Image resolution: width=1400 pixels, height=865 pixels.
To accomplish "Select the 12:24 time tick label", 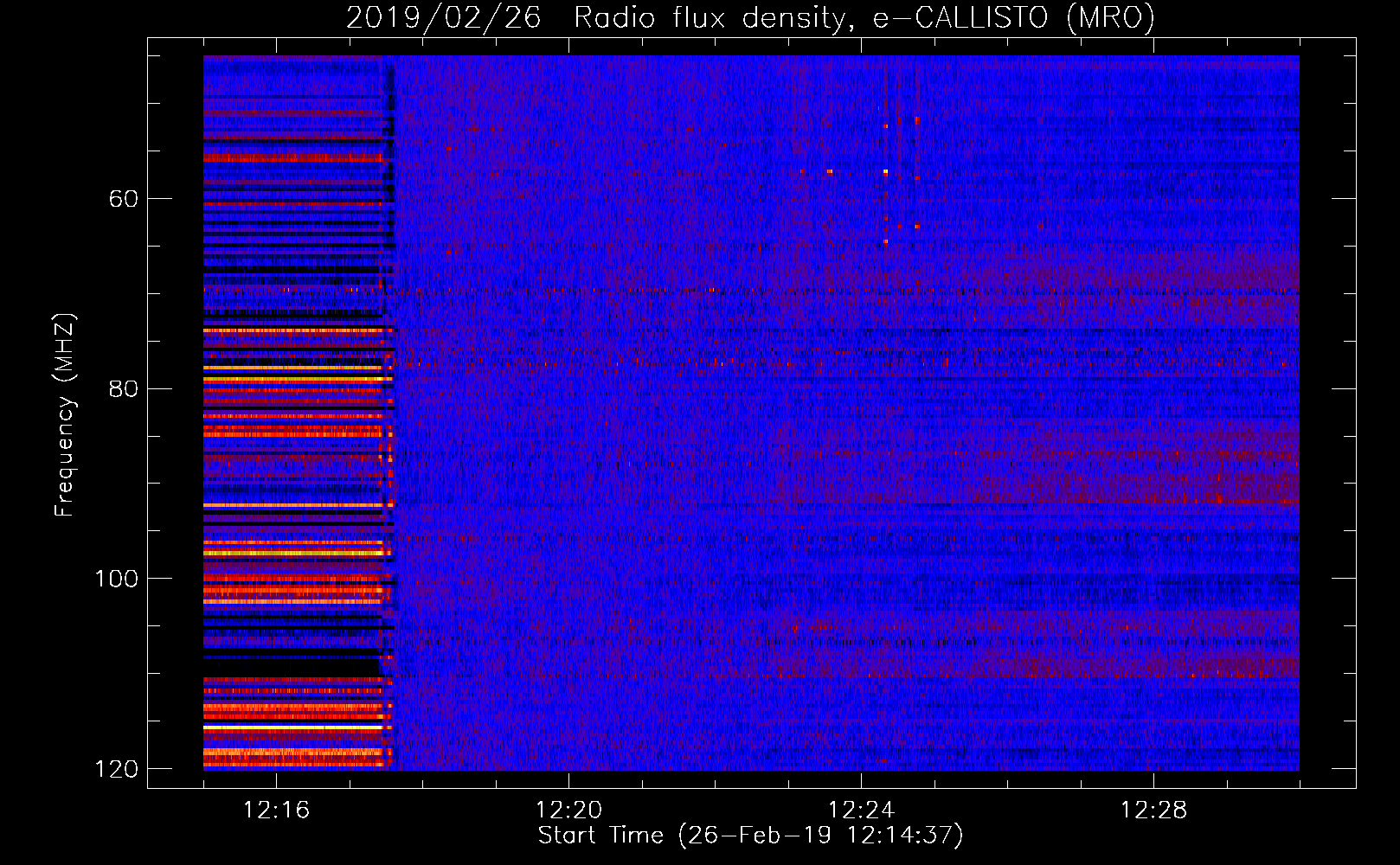I will tap(861, 811).
